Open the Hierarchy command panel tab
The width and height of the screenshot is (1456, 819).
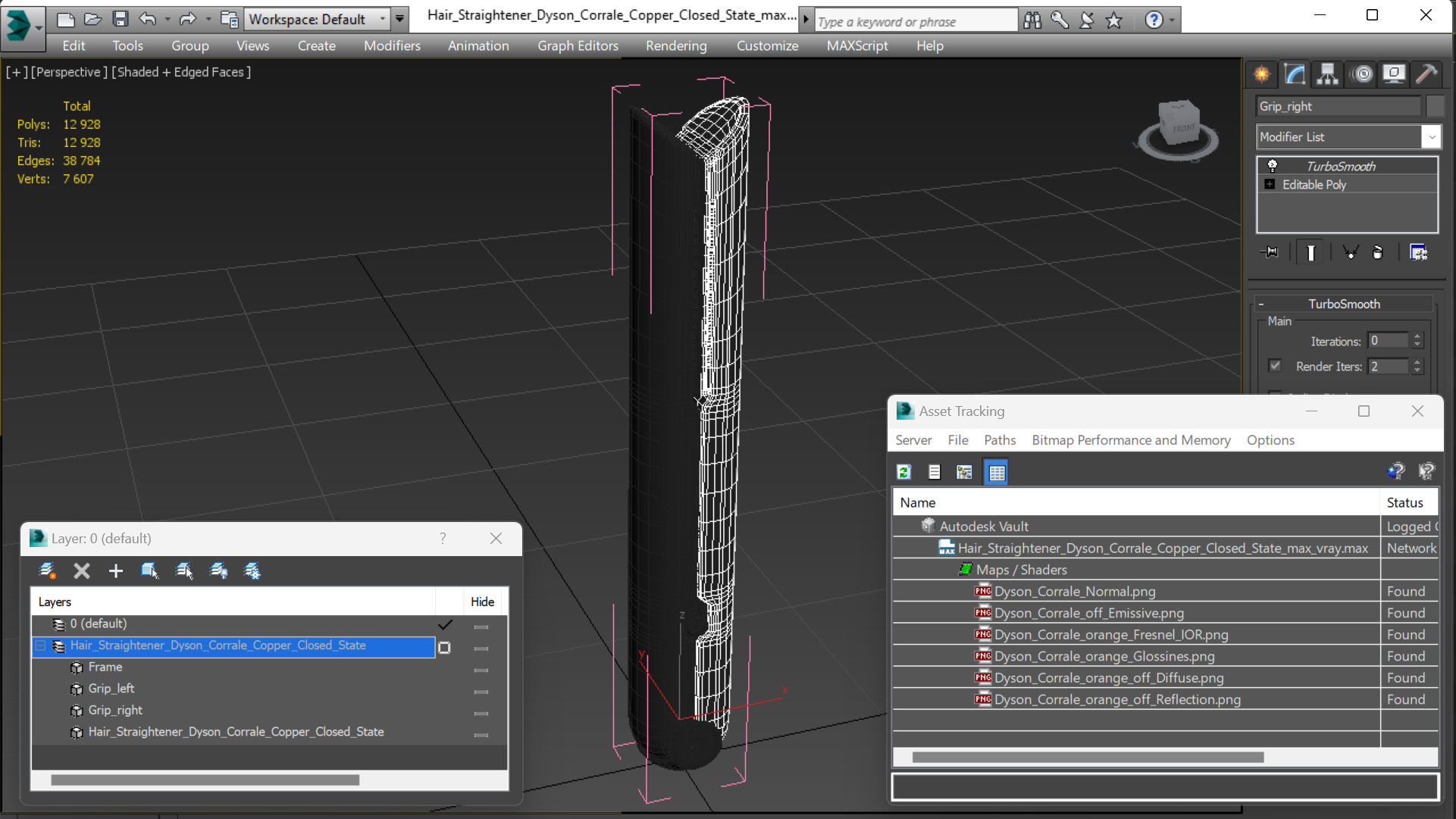pos(1328,74)
